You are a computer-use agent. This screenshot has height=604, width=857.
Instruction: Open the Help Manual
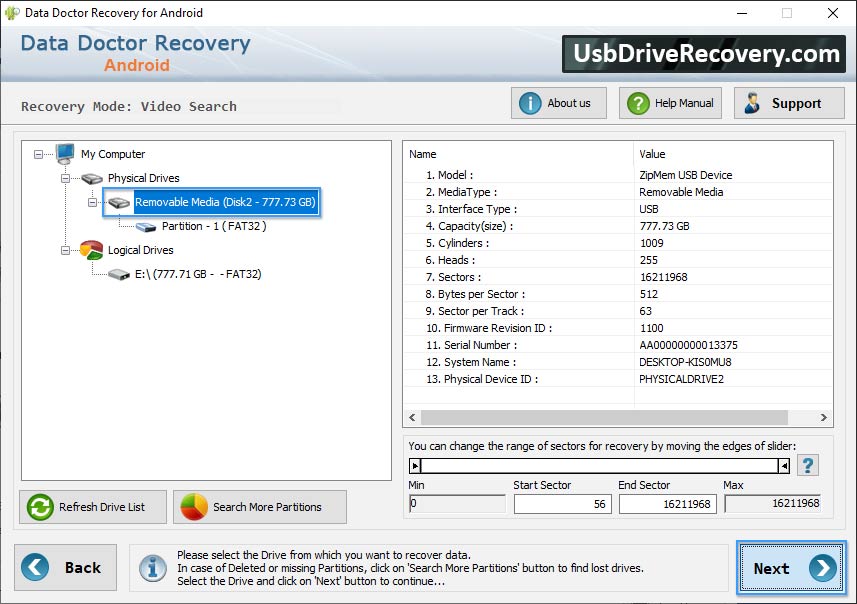pos(670,103)
